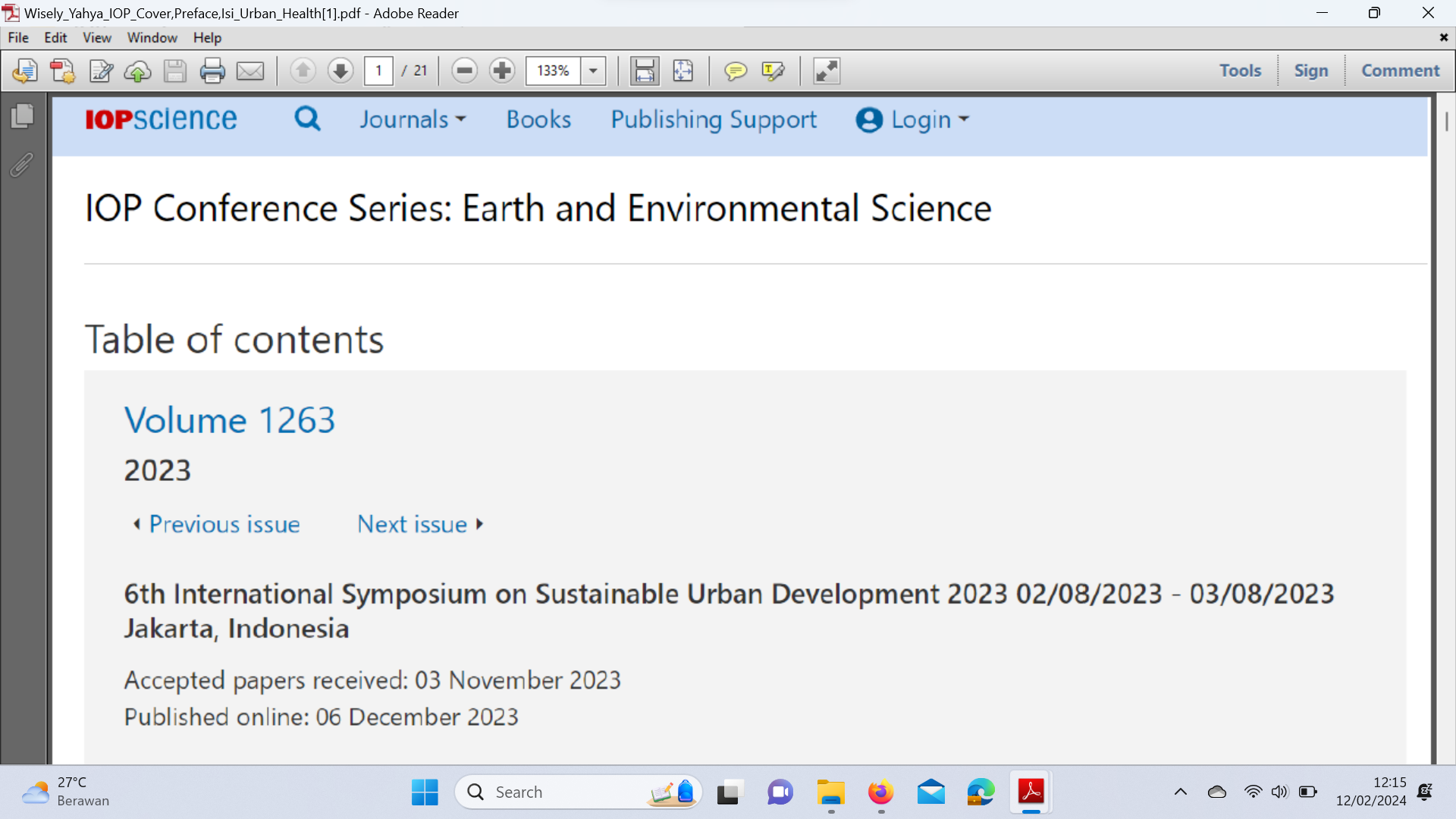
Task: Open zoom level dropdown arrow
Action: click(593, 71)
